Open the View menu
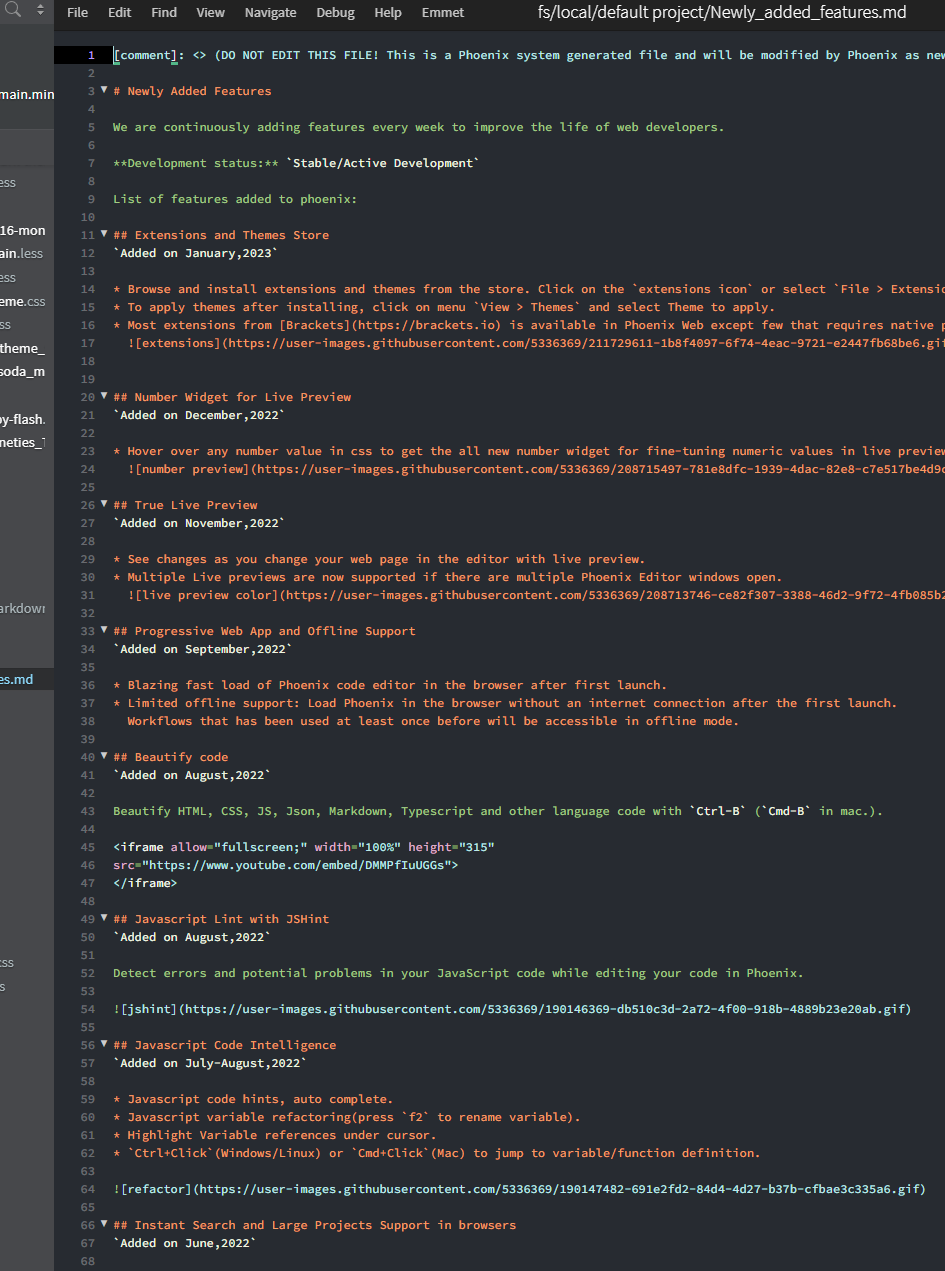This screenshot has width=945, height=1271. (x=210, y=13)
